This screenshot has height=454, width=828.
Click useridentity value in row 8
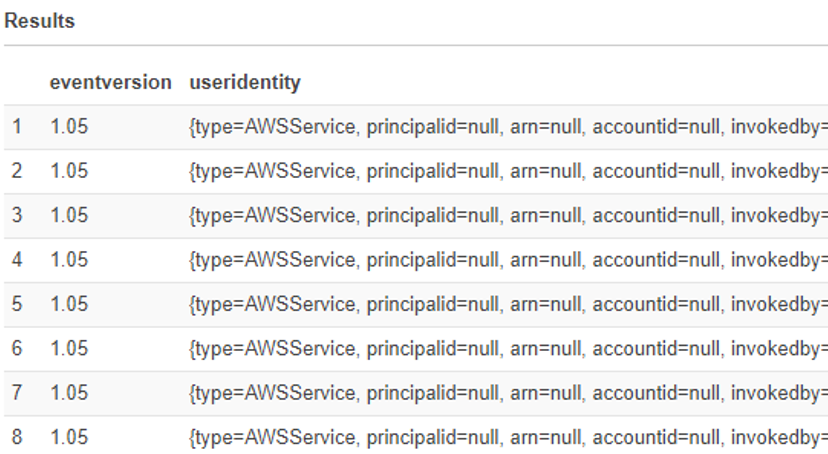click(509, 438)
